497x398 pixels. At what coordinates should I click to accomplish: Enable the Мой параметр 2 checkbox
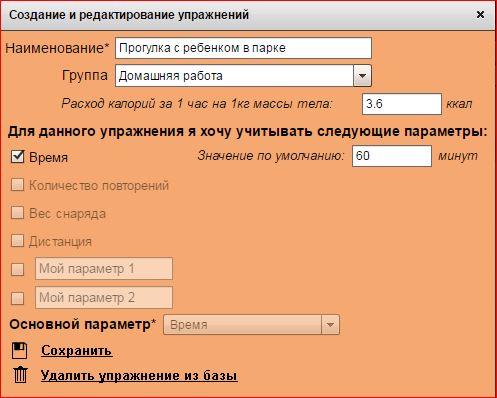click(17, 298)
